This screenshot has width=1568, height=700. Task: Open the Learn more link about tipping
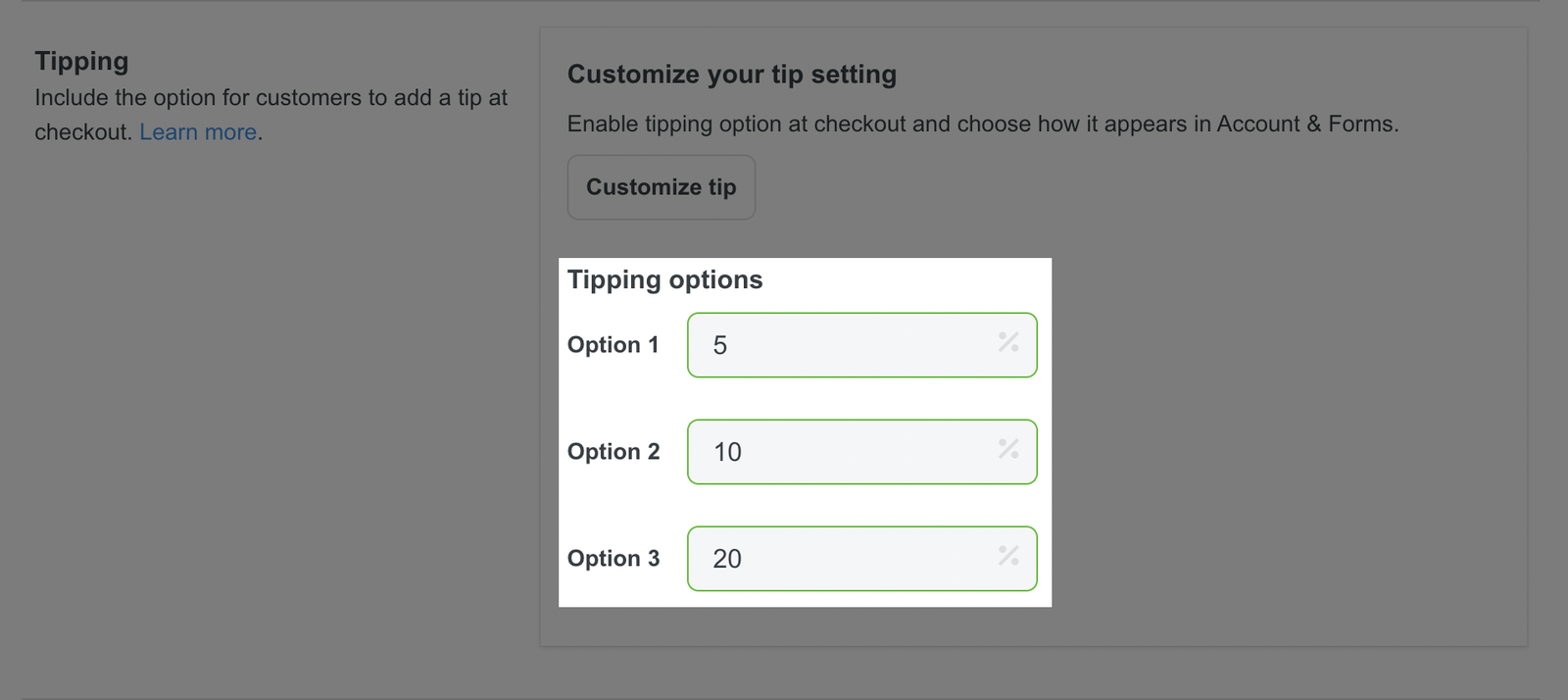198,132
